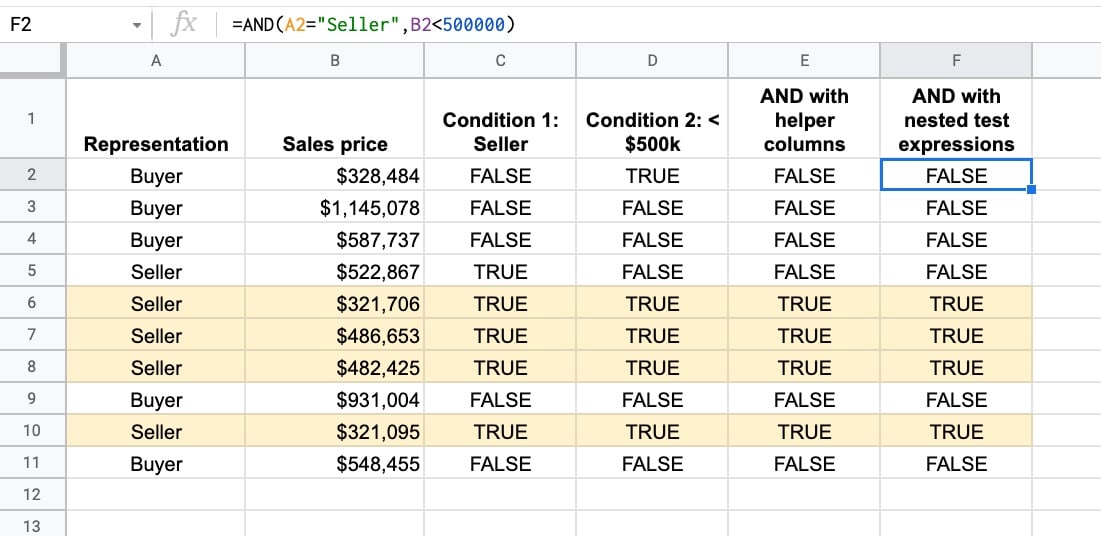Select column A header
This screenshot has height=536, width=1101.
156,61
